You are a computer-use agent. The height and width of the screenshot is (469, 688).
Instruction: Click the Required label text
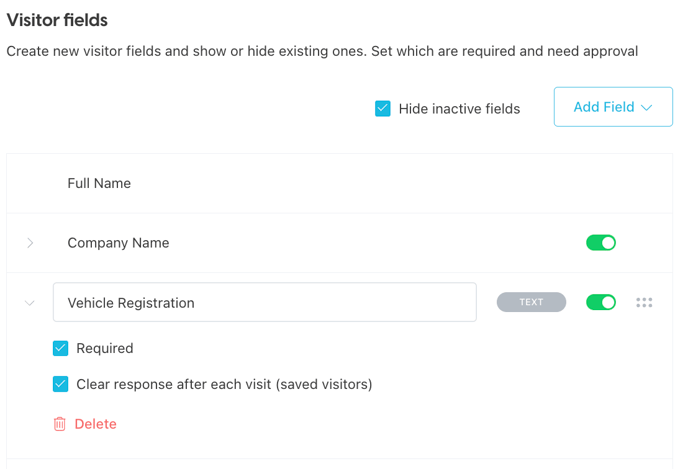click(105, 348)
